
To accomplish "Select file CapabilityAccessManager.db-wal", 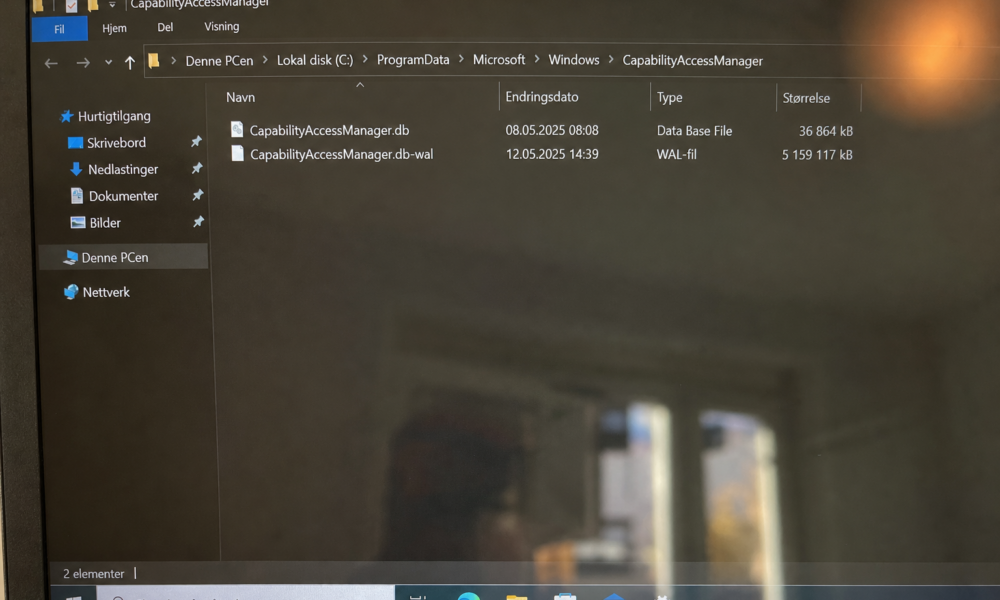I will [x=342, y=154].
